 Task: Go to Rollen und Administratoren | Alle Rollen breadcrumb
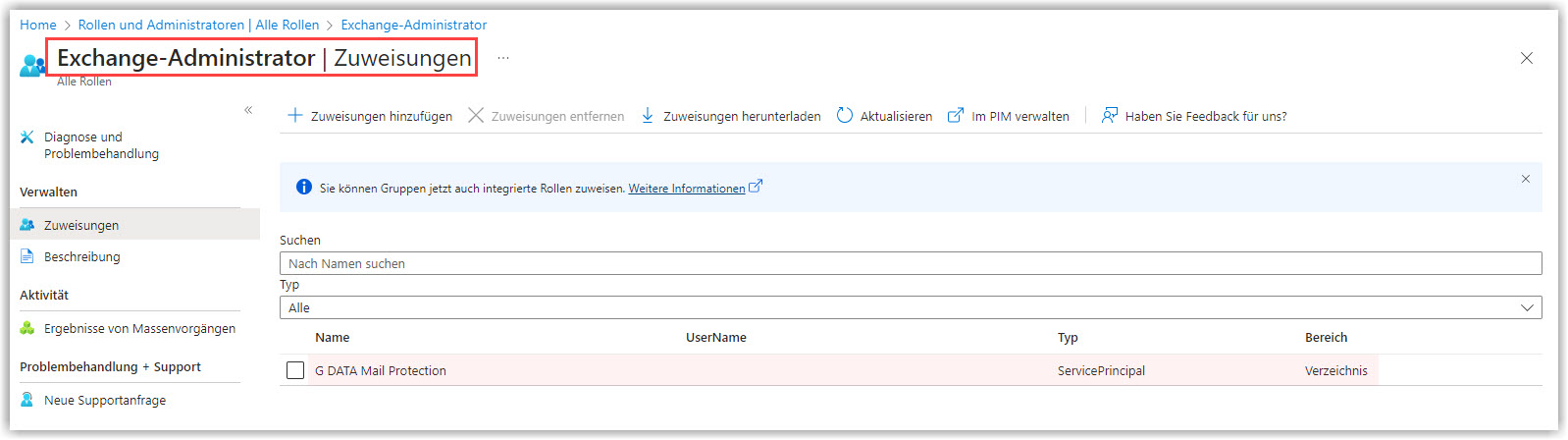(x=198, y=25)
